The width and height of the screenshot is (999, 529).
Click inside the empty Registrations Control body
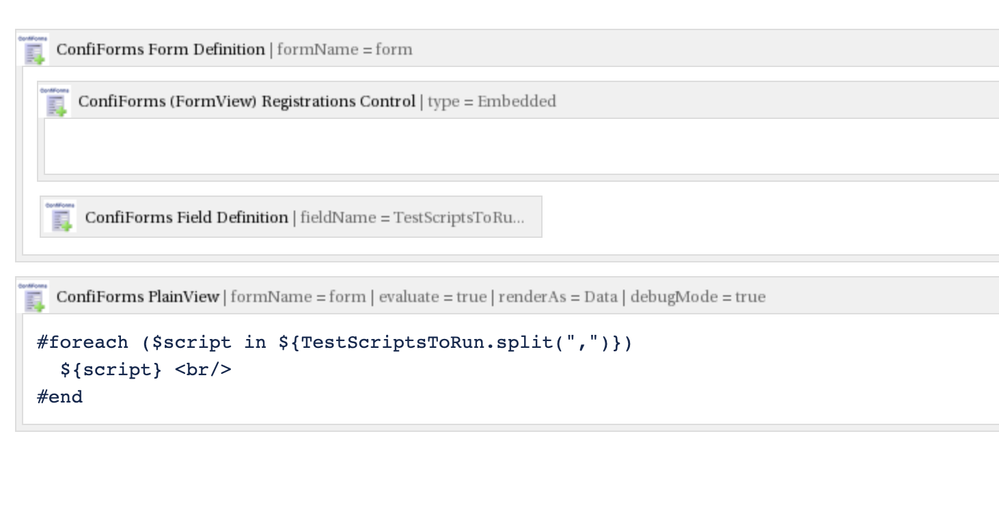click(x=521, y=147)
